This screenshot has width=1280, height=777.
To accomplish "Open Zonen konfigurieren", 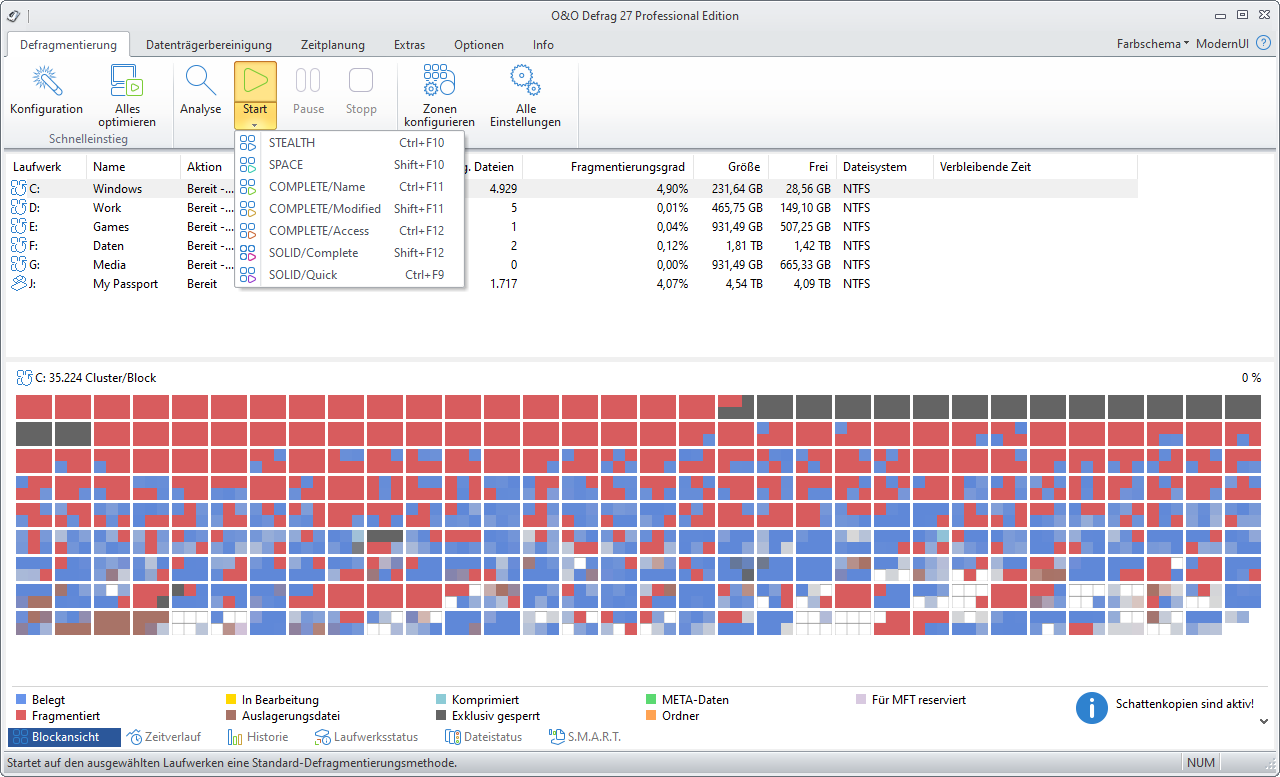I will coord(439,81).
